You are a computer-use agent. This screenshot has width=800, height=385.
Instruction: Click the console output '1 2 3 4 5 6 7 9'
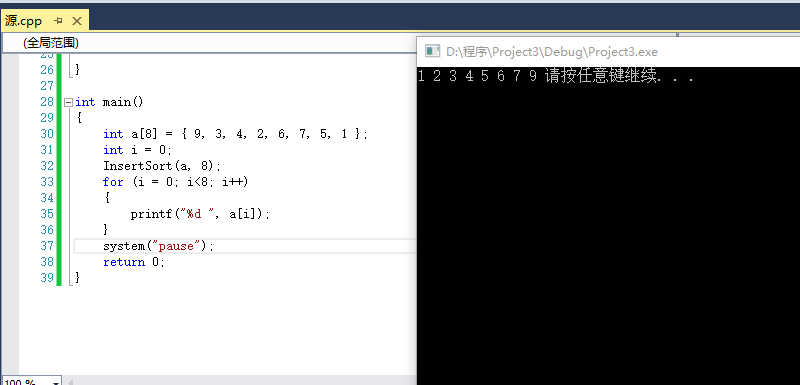coord(477,76)
